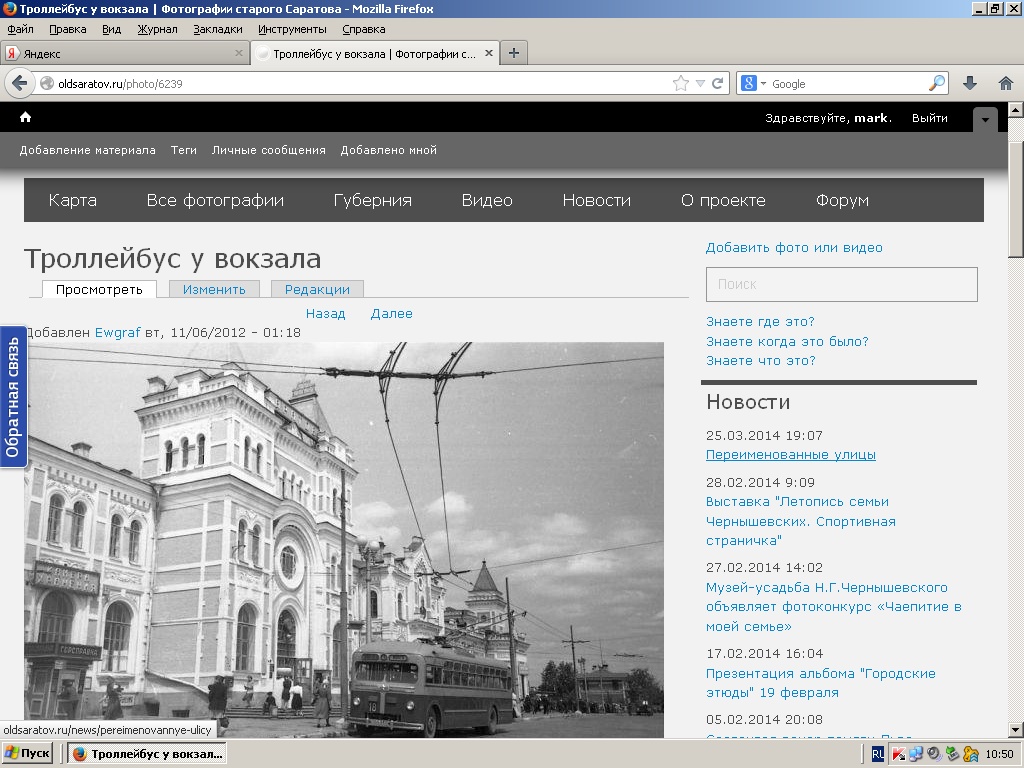Open the Обратная связь feedback side button
1024x768 pixels.
click(x=12, y=396)
